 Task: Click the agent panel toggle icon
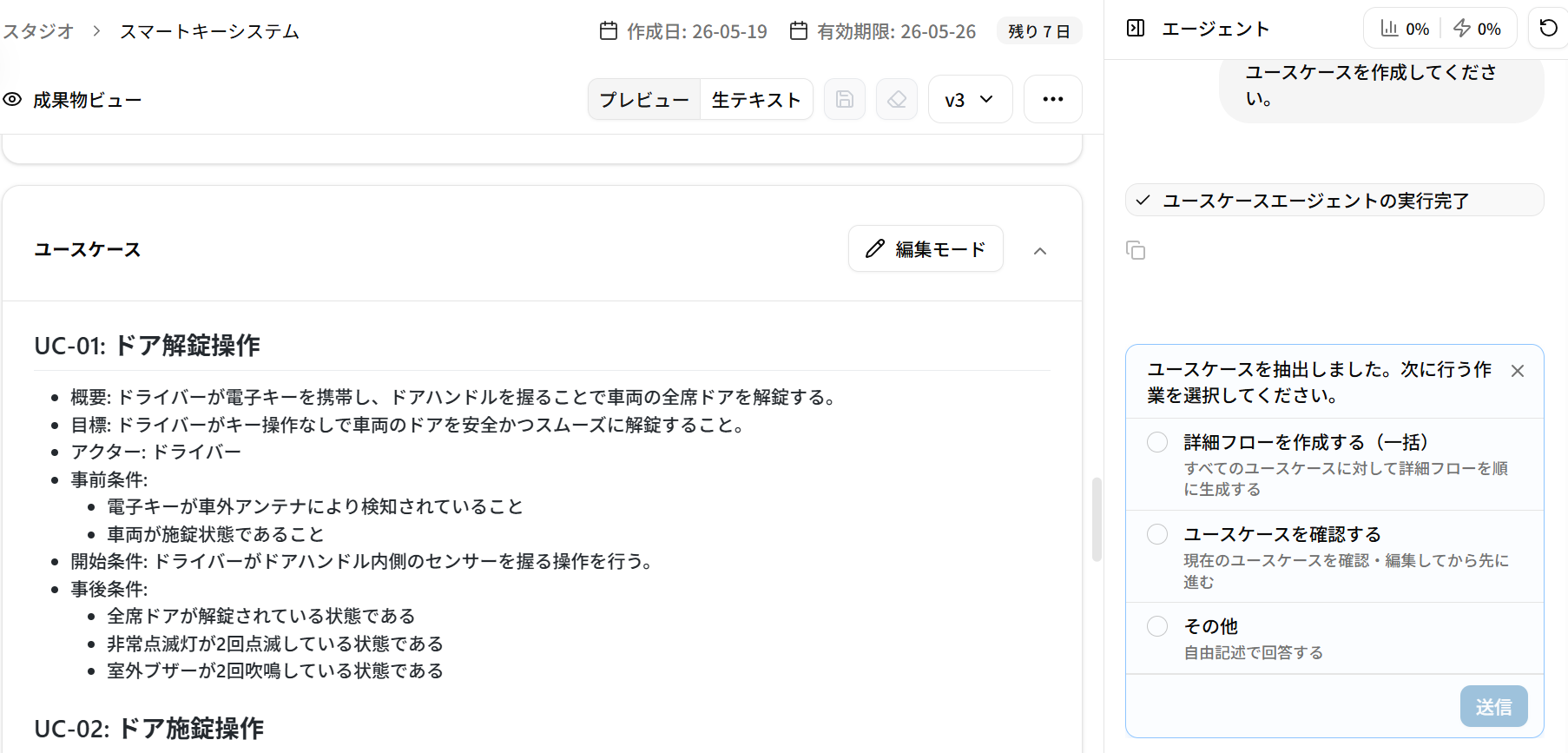pyautogui.click(x=1136, y=28)
